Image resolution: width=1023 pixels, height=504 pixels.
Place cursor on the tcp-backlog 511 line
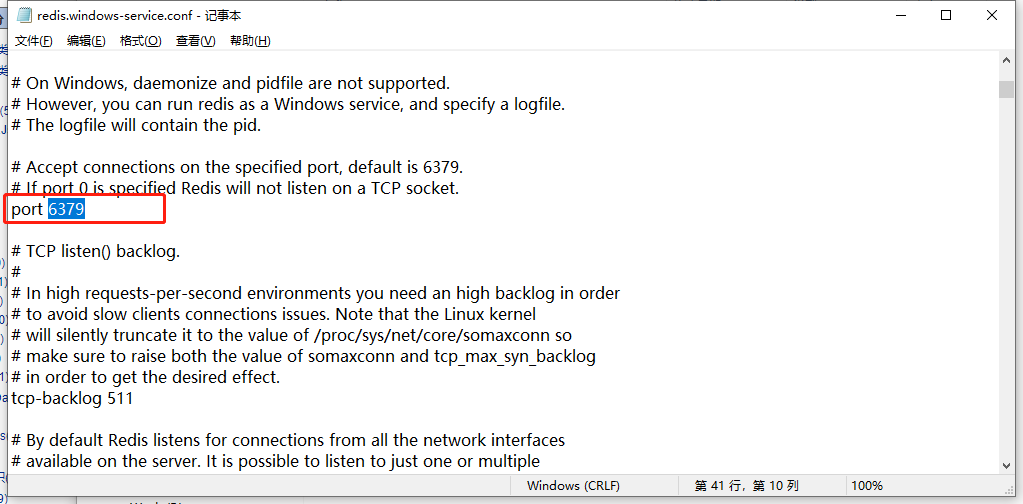[x=72, y=398]
